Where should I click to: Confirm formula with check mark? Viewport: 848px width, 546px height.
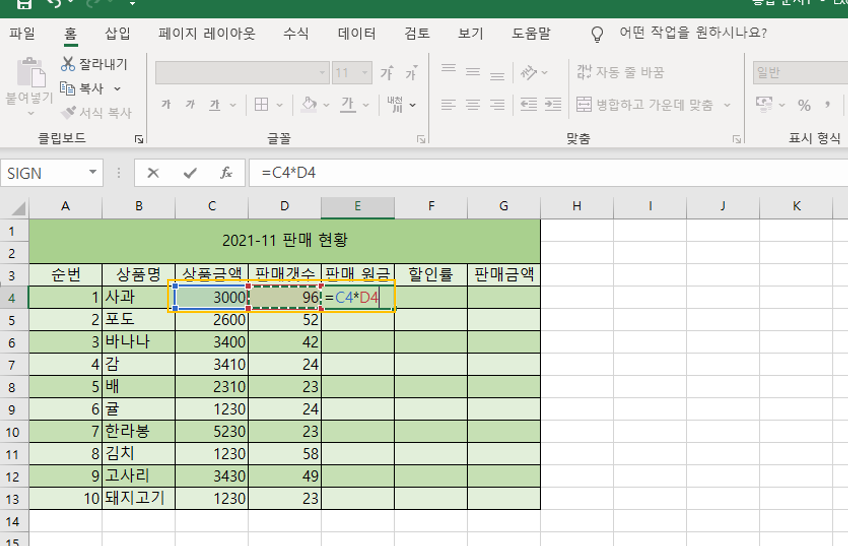190,173
